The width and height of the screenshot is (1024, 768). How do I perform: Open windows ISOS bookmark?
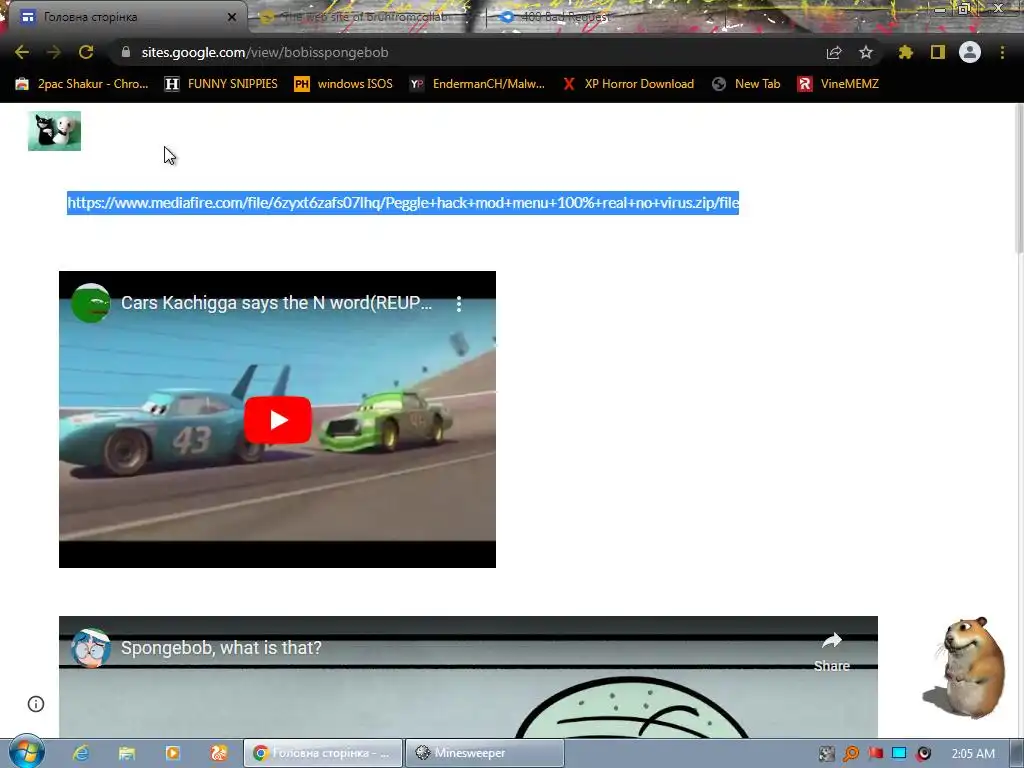pos(344,84)
